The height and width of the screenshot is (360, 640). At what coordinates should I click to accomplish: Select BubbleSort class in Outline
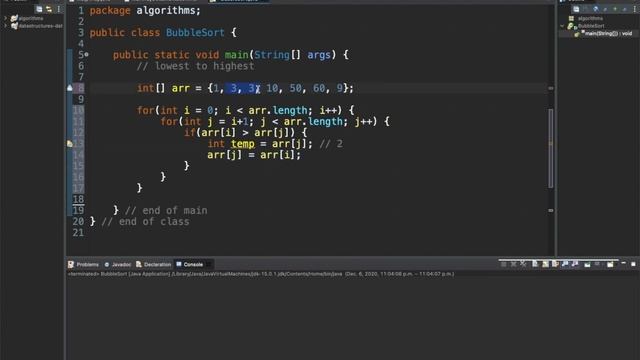(591, 26)
